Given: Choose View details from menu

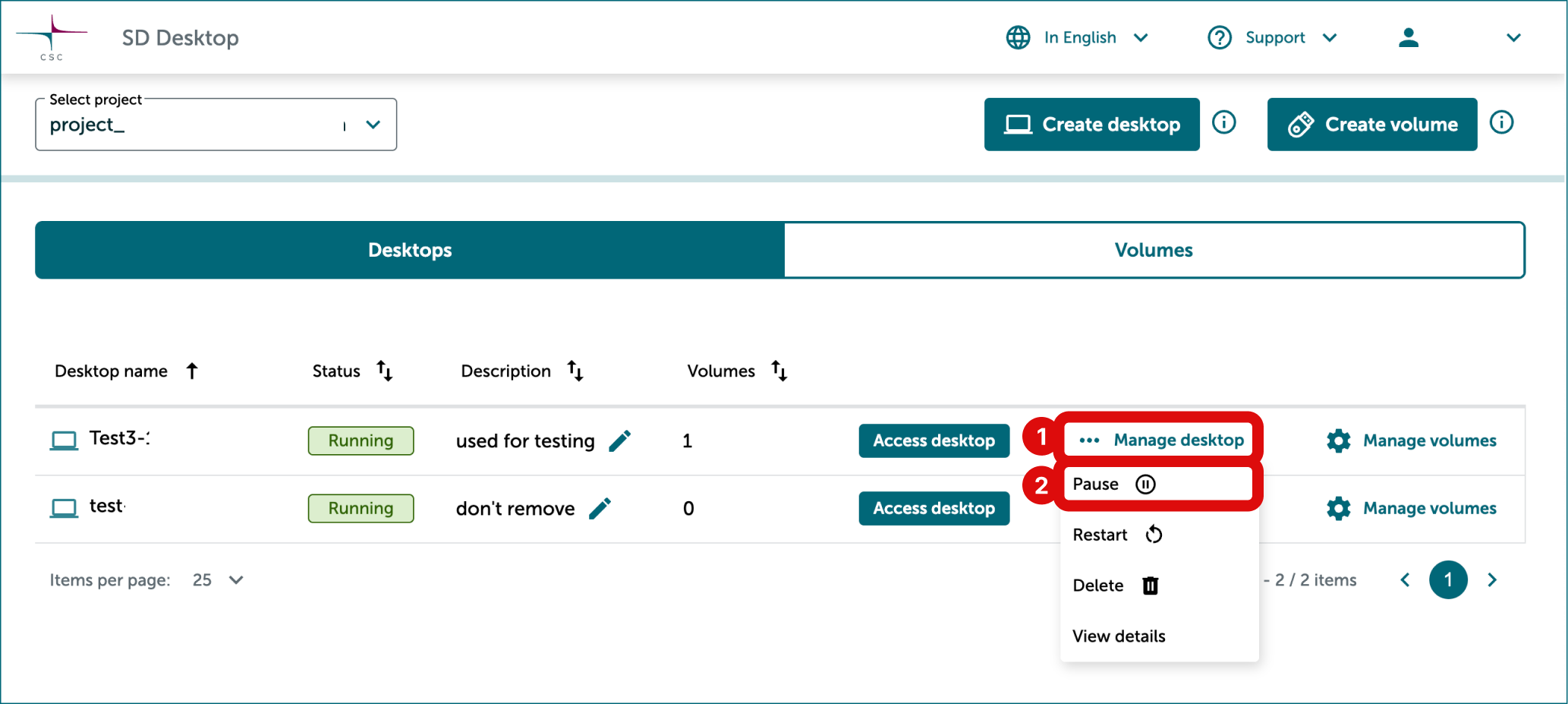Looking at the screenshot, I should click(1158, 636).
